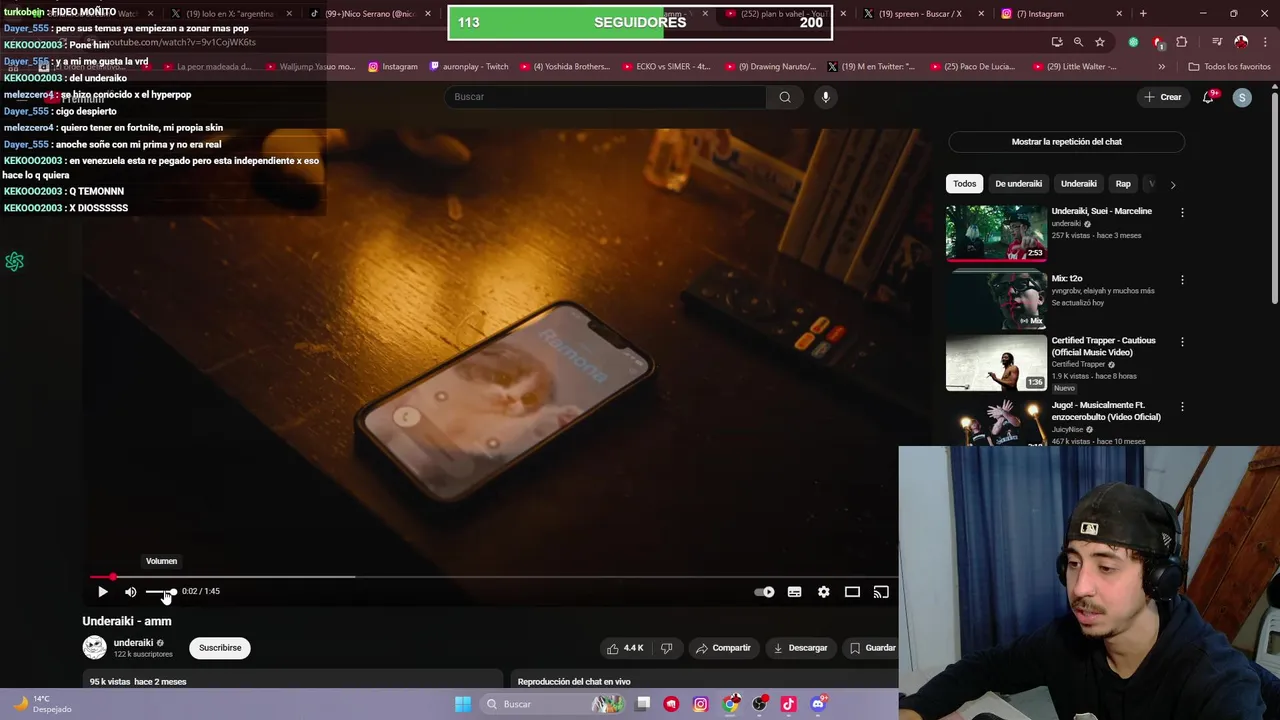Open the Jugo! - Musicalmente video title
This screenshot has height=720, width=1280.
pos(1106,411)
